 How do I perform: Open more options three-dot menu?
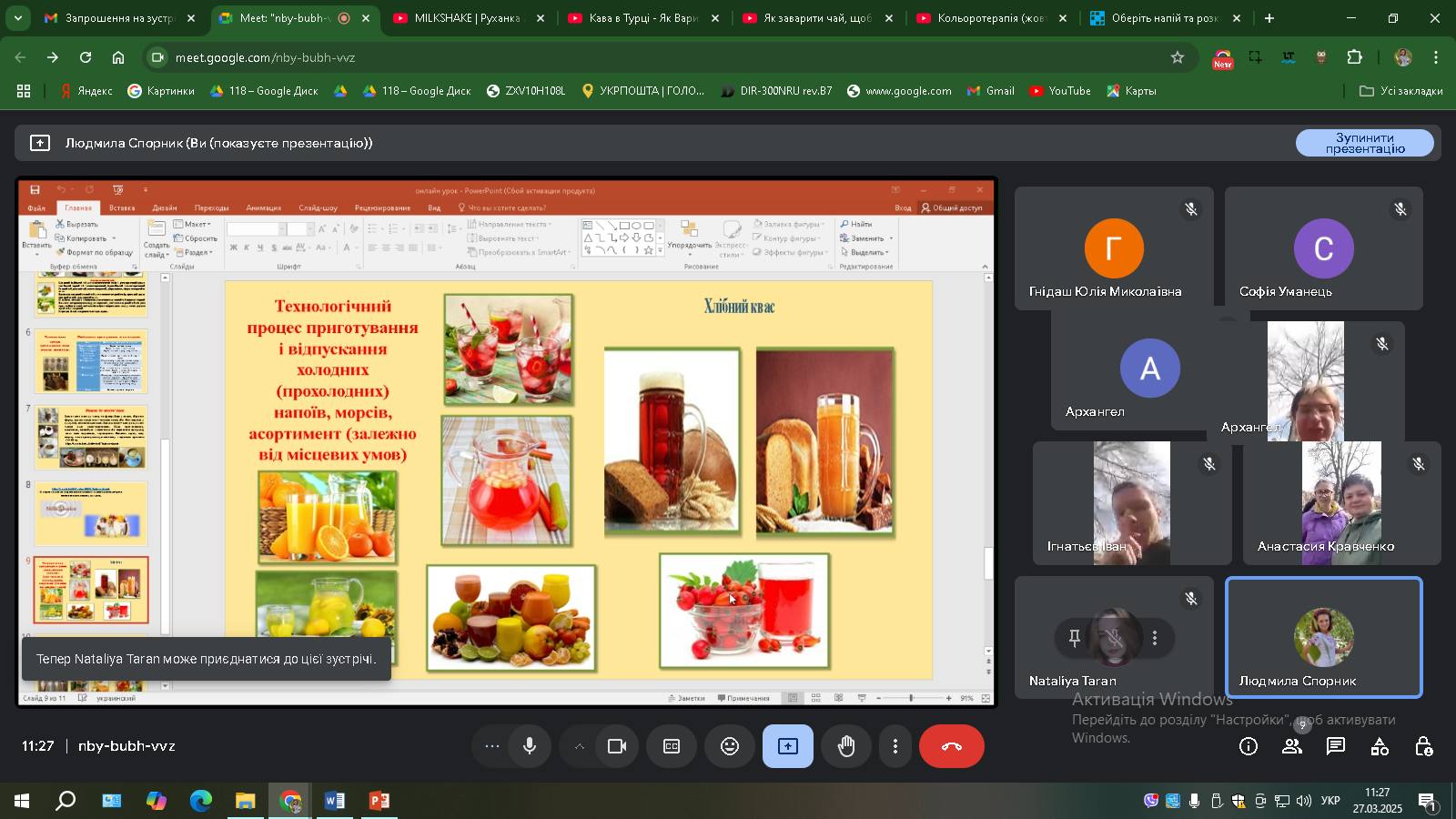895,746
